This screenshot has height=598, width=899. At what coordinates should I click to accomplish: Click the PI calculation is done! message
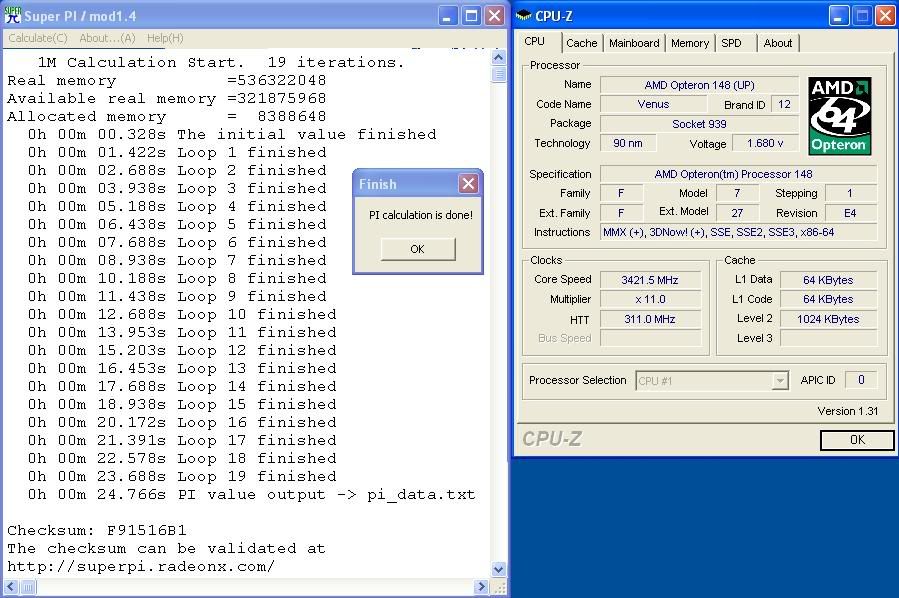tap(420, 215)
